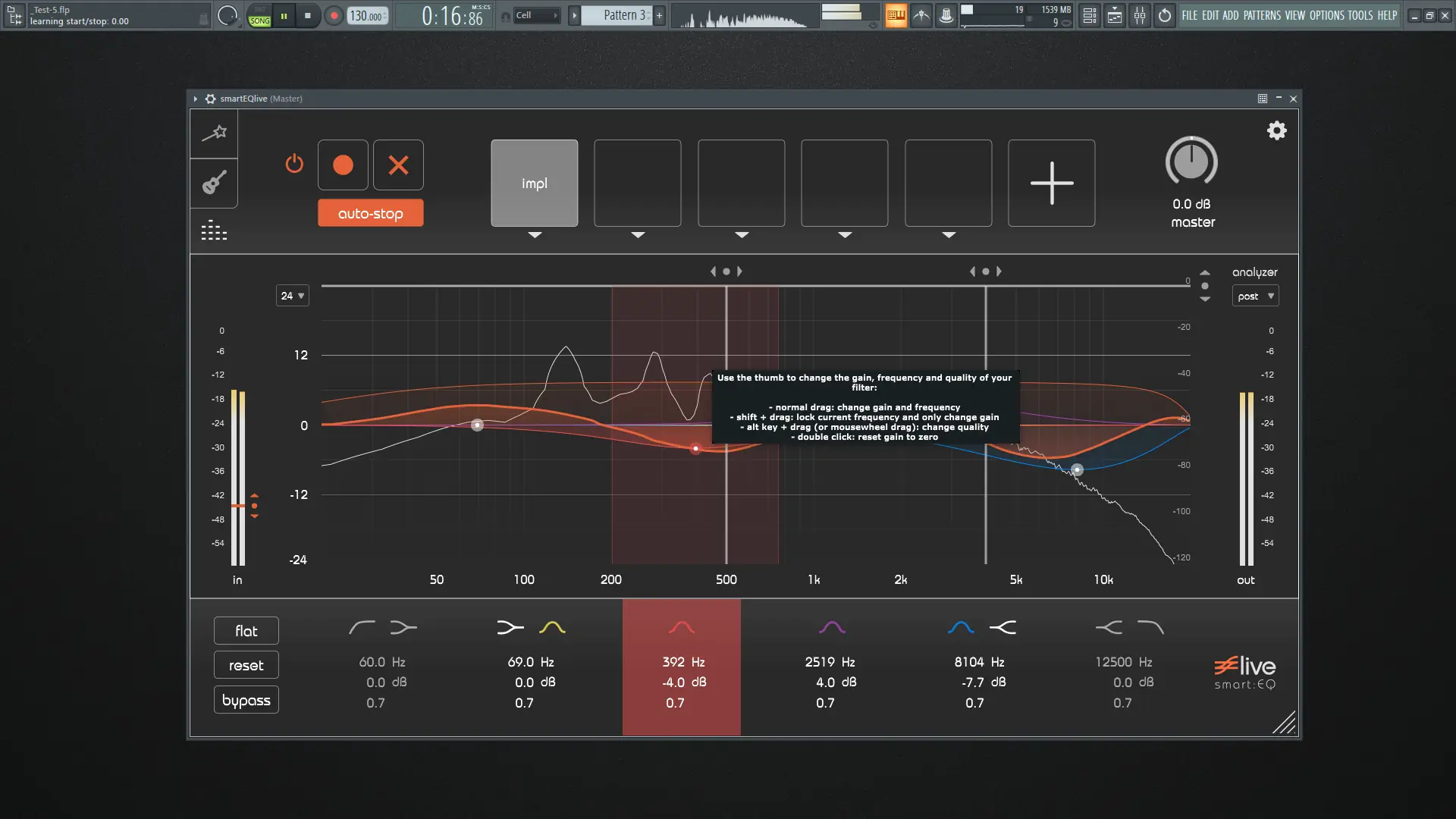This screenshot has width=1456, height=819.
Task: Click the reset button
Action: point(246,665)
